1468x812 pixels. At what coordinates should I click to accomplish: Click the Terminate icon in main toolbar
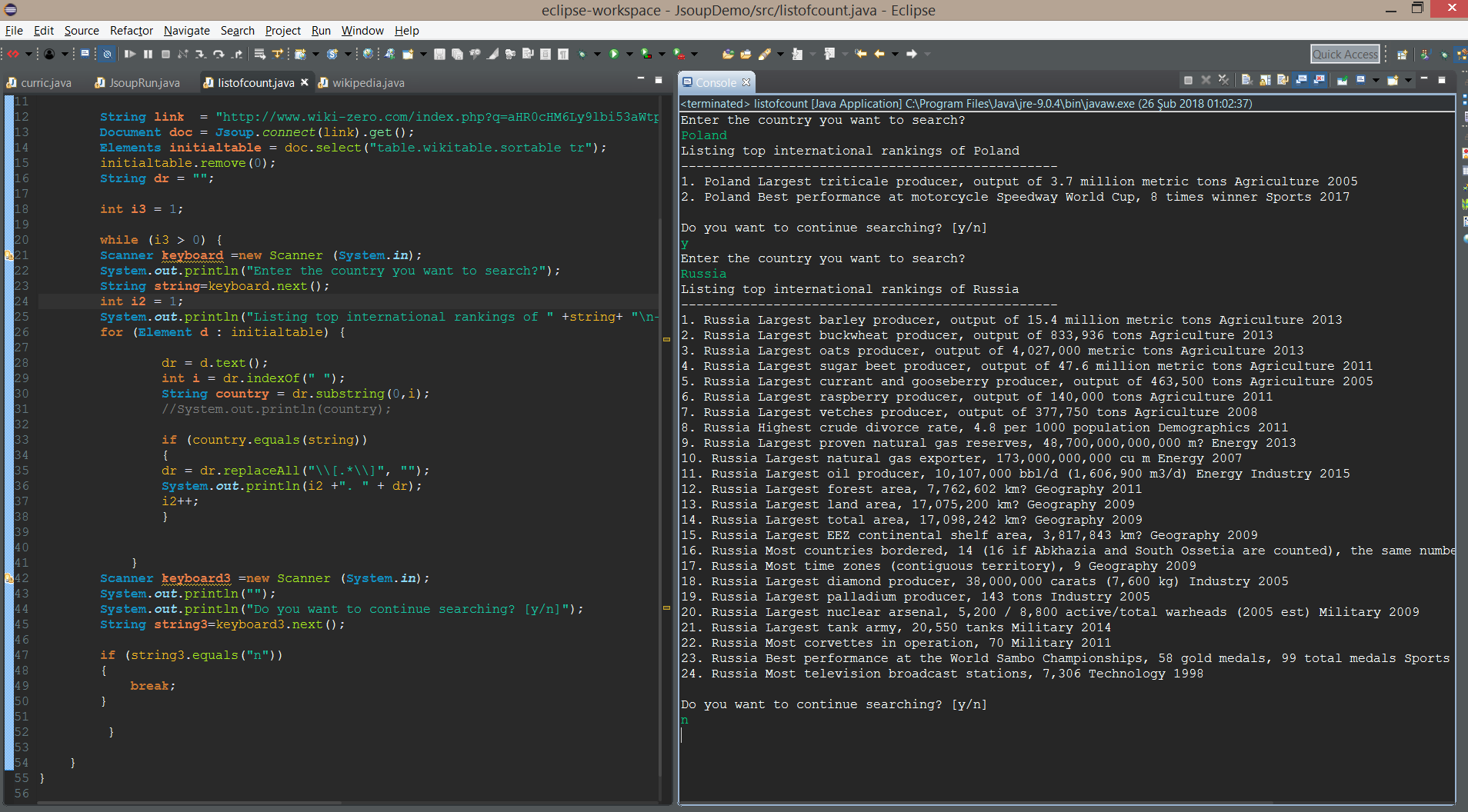(x=165, y=54)
